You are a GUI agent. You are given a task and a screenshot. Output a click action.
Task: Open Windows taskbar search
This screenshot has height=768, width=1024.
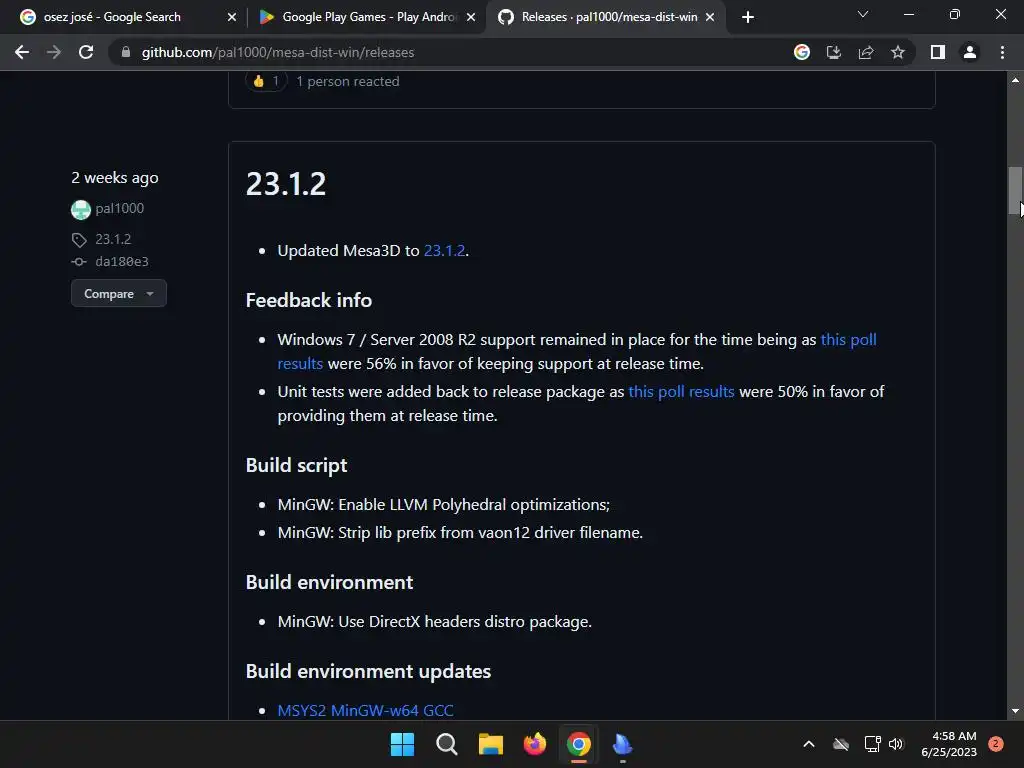[x=447, y=744]
